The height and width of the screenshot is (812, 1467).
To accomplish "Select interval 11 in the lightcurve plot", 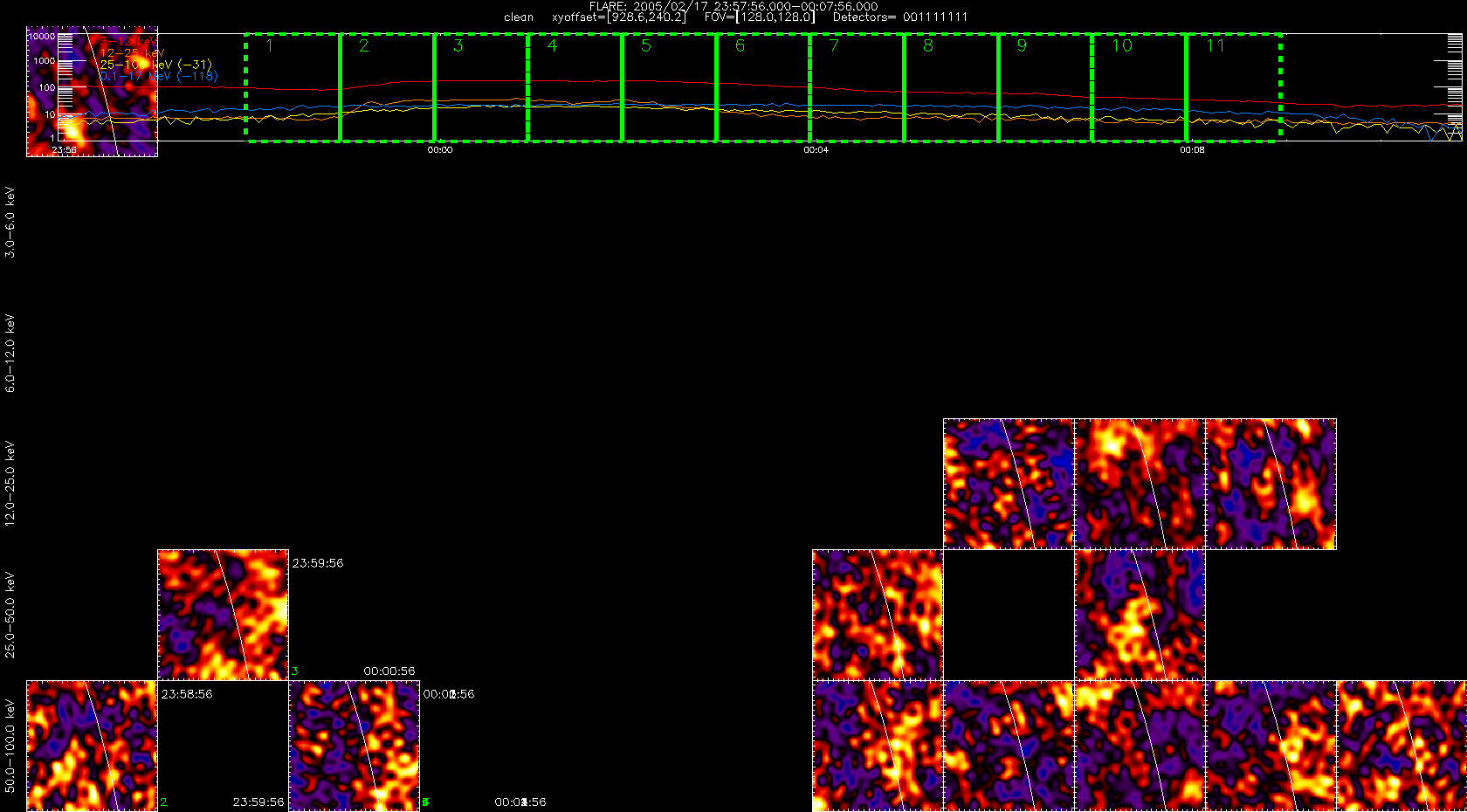I will pos(1233,87).
